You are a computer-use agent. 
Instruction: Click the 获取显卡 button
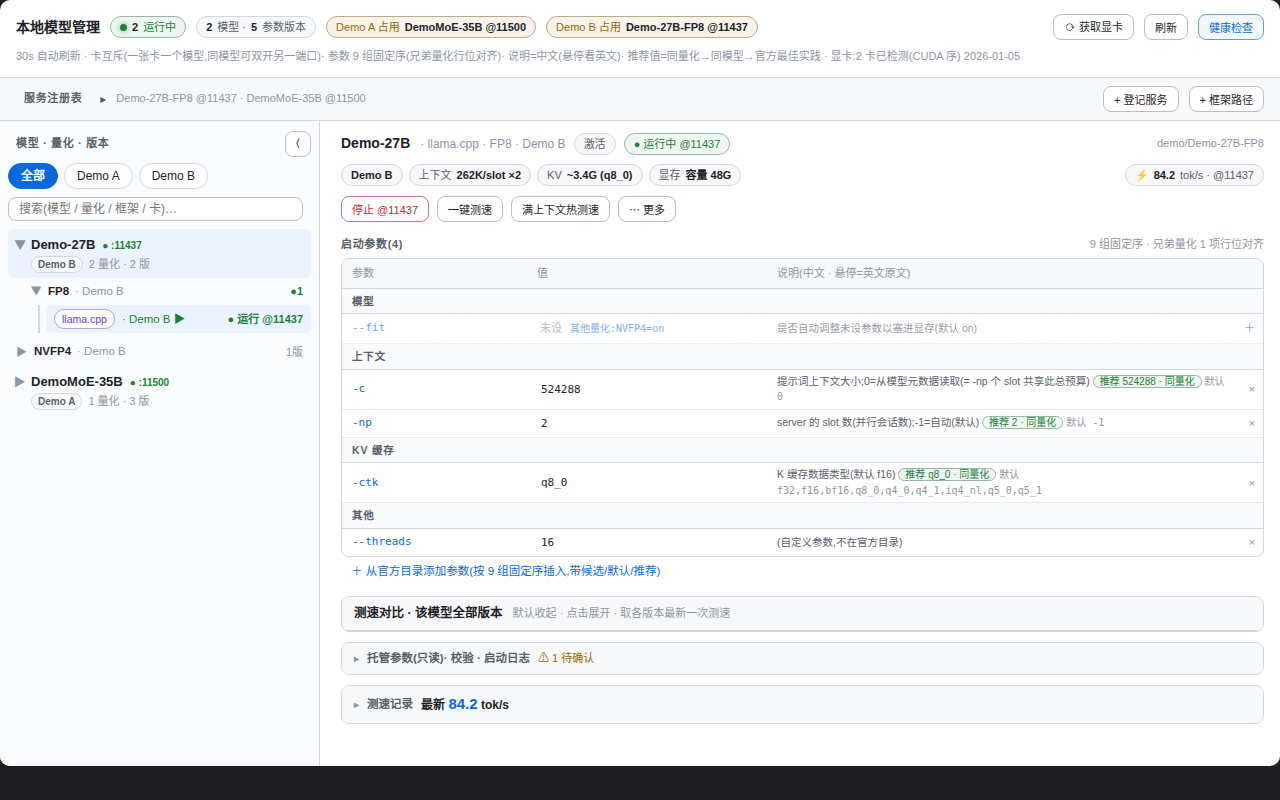1093,27
